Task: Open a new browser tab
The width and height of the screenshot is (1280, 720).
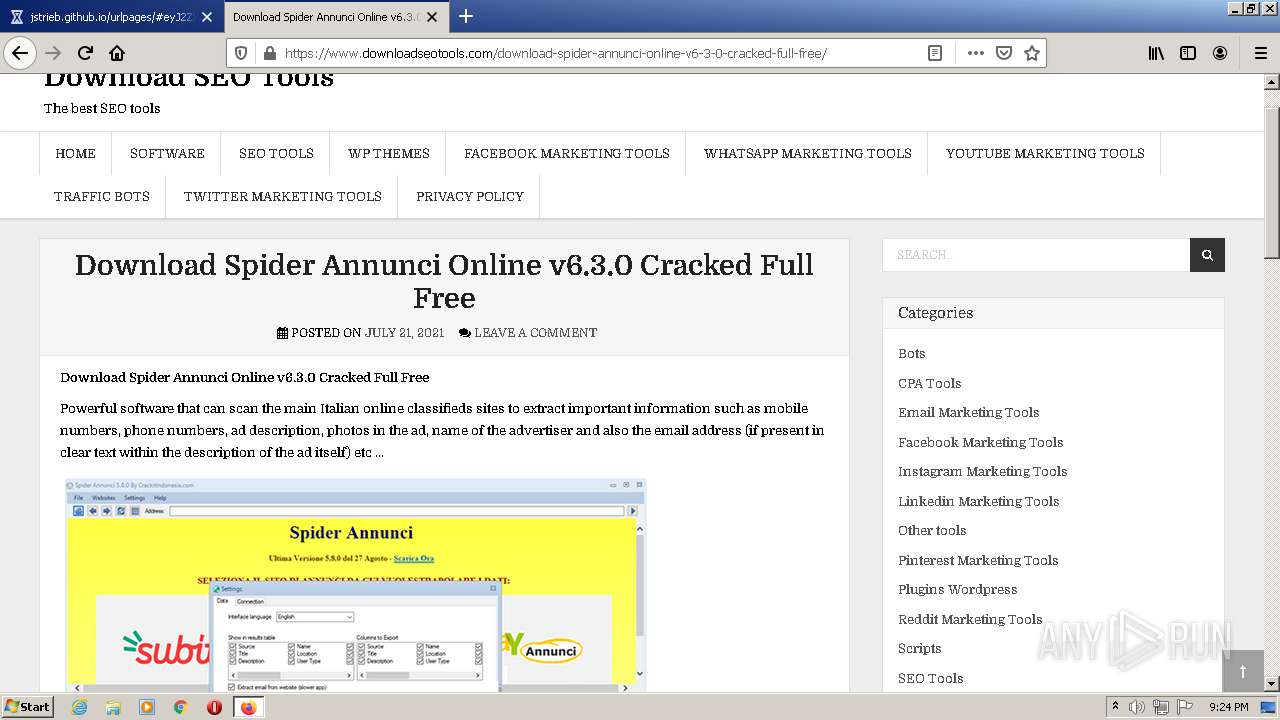Action: [466, 16]
